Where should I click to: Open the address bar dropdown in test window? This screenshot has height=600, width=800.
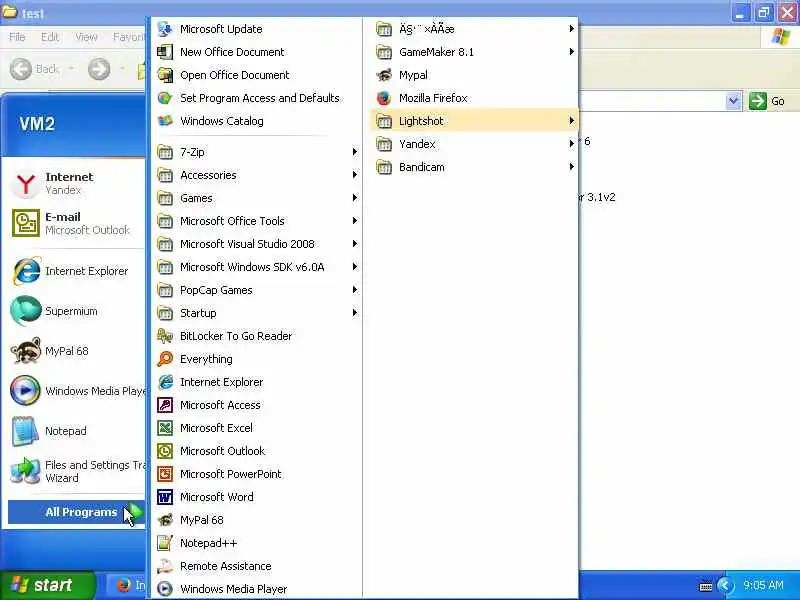click(x=733, y=101)
